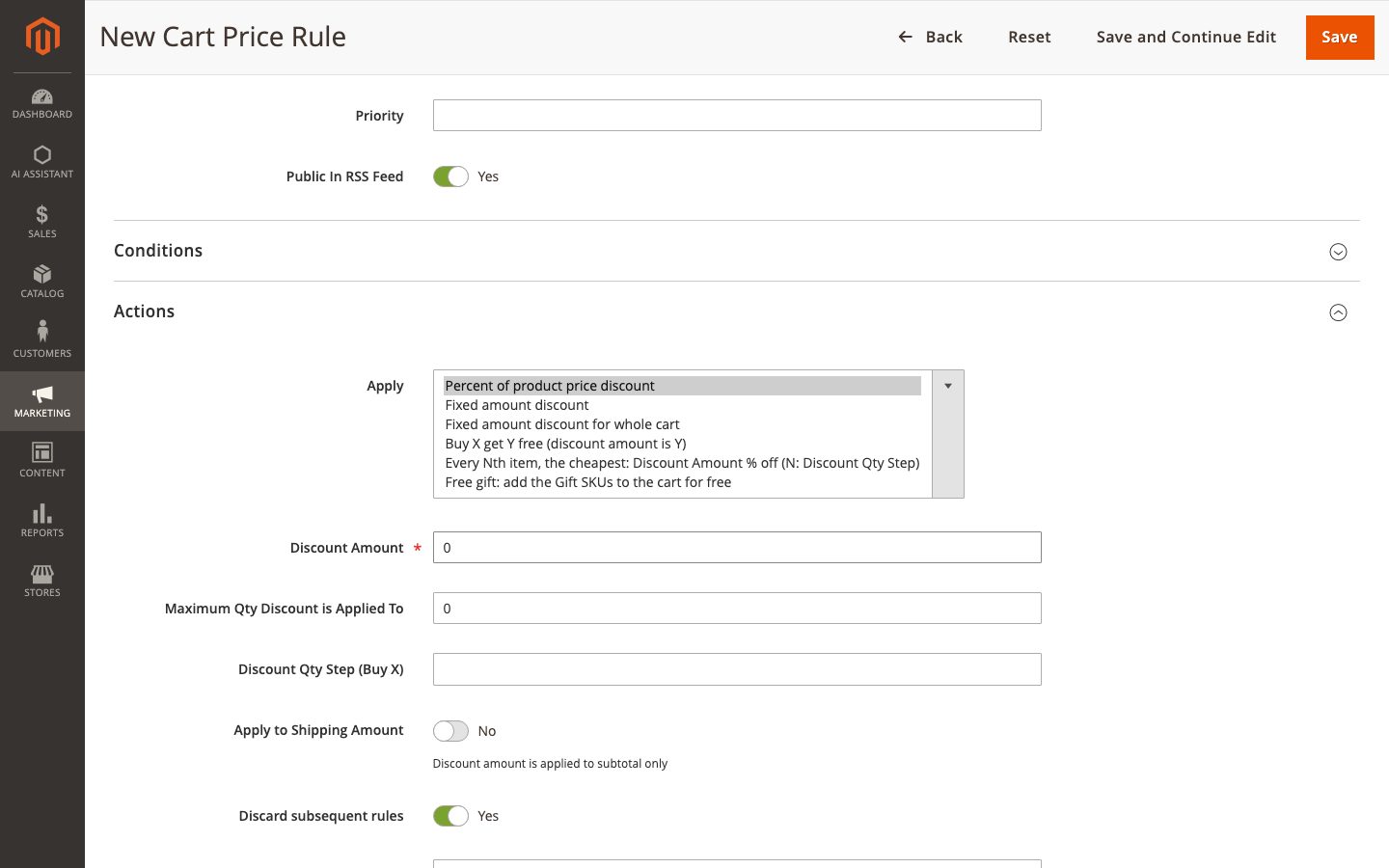The width and height of the screenshot is (1389, 868).
Task: Open the Customers person icon
Action: click(x=42, y=332)
